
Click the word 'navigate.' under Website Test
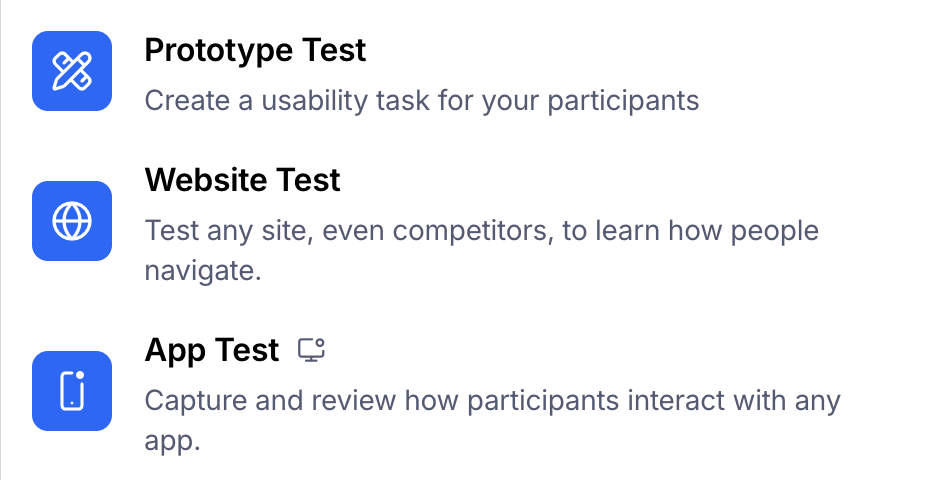point(203,271)
